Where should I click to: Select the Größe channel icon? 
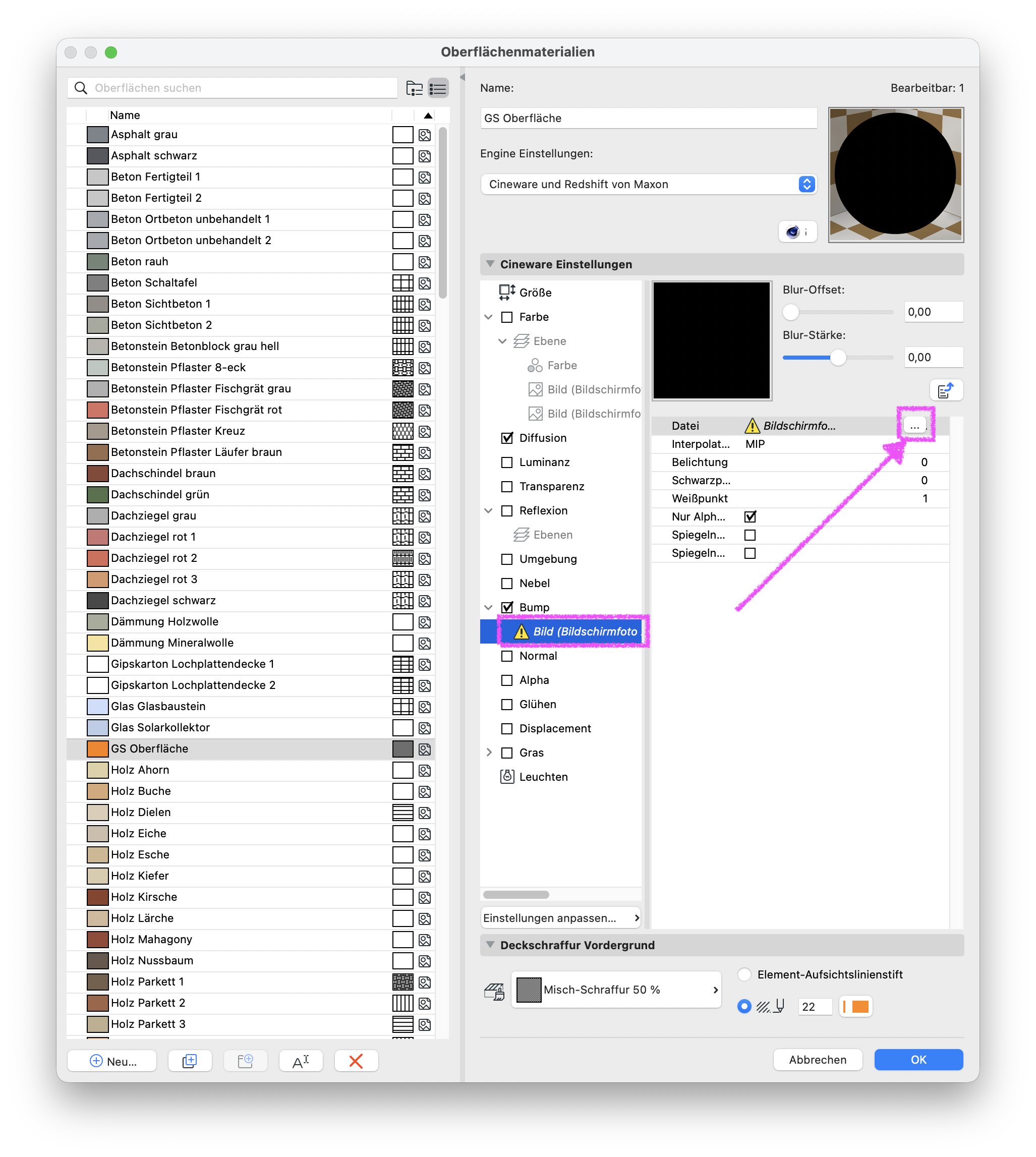coord(506,293)
